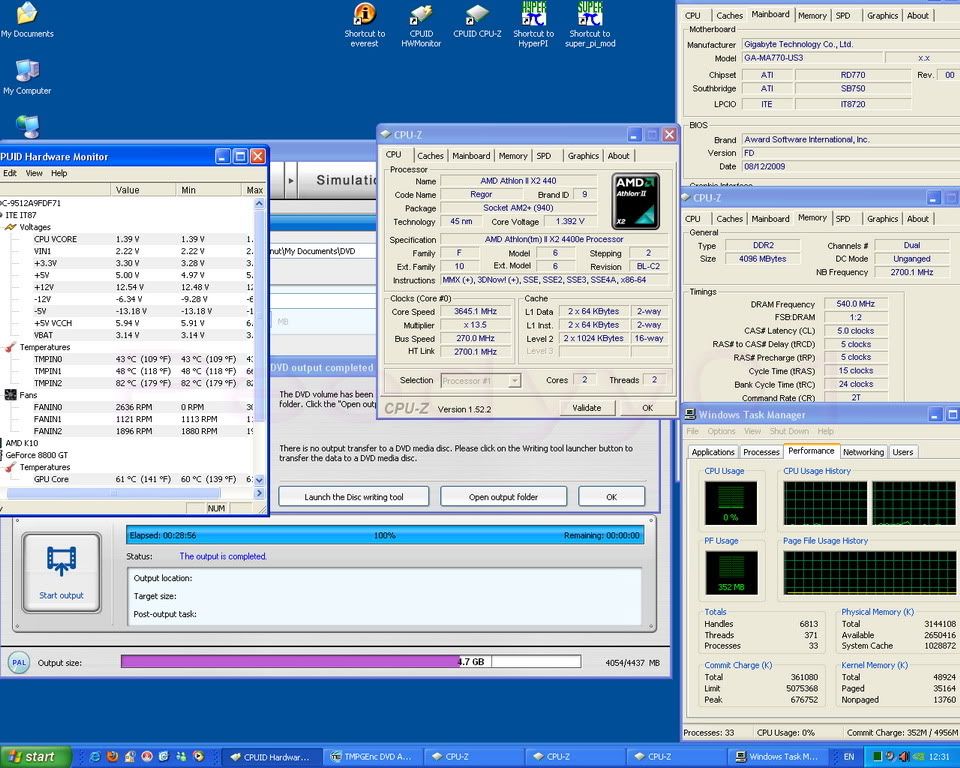Image resolution: width=960 pixels, height=768 pixels.
Task: Click the Open output folder button
Action: click(503, 497)
